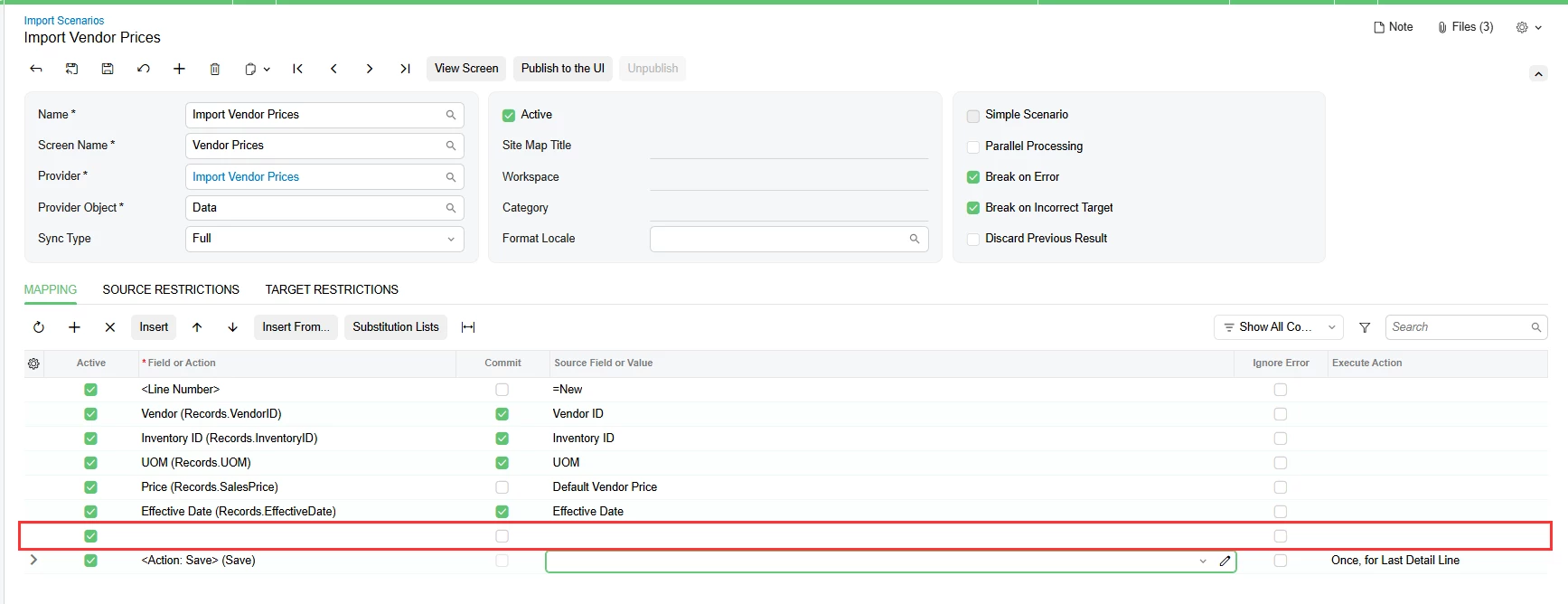
Task: Open the grid filter funnel icon
Action: pyautogui.click(x=1365, y=327)
